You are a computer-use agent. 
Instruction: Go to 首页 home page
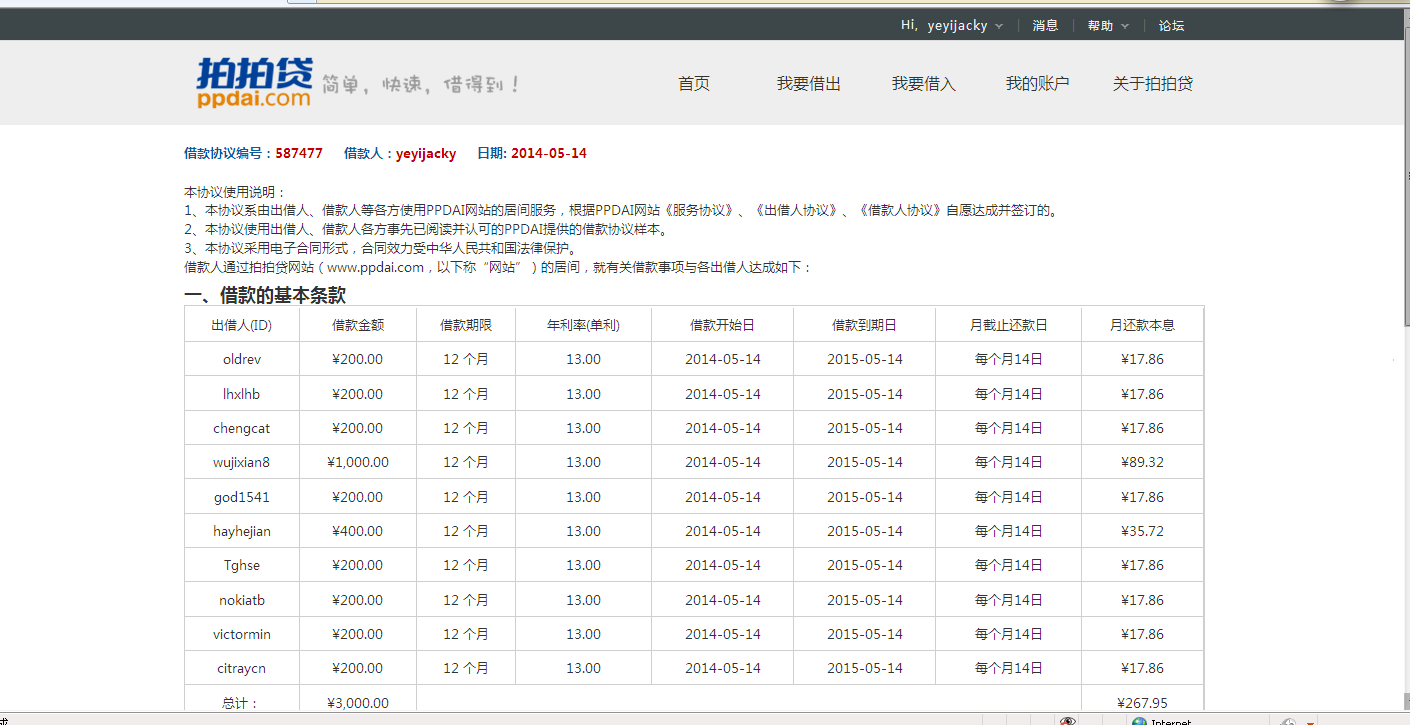tap(693, 84)
